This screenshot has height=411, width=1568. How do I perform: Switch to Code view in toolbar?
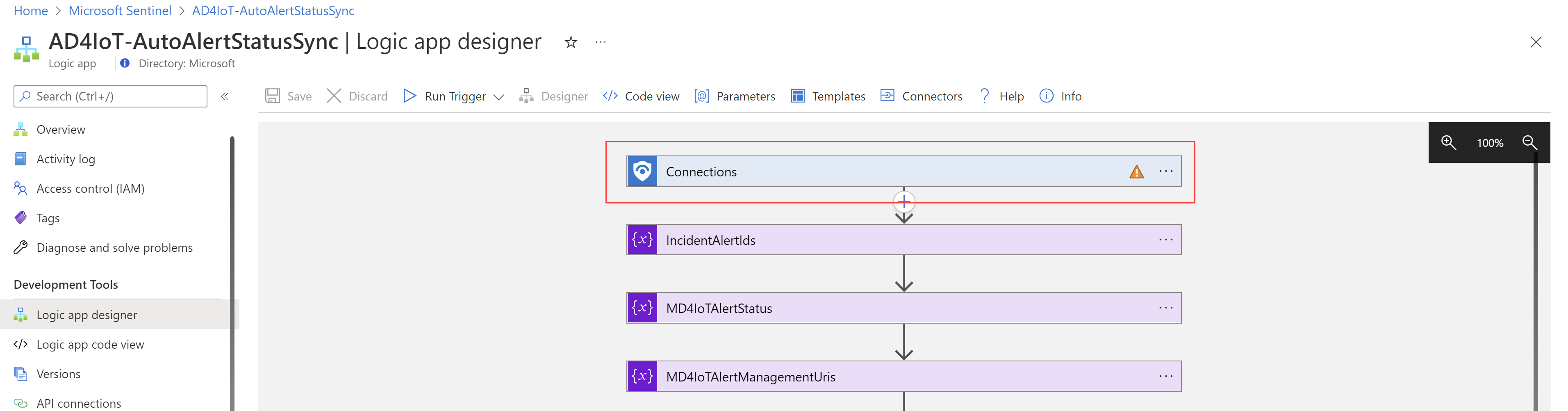pyautogui.click(x=641, y=96)
